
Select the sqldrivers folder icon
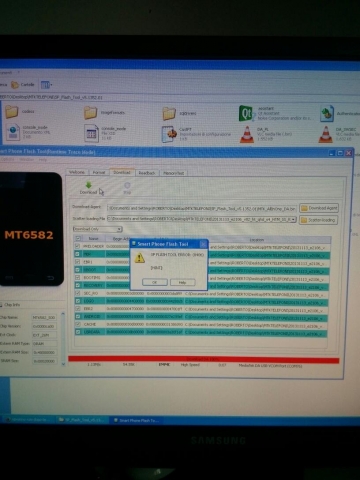169,114
